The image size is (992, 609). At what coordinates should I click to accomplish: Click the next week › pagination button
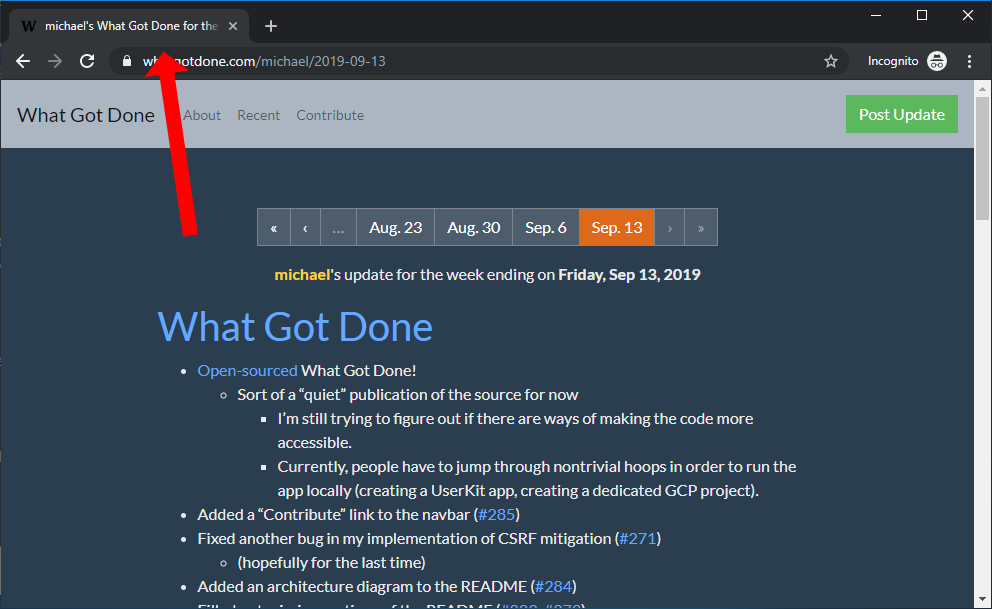[669, 227]
